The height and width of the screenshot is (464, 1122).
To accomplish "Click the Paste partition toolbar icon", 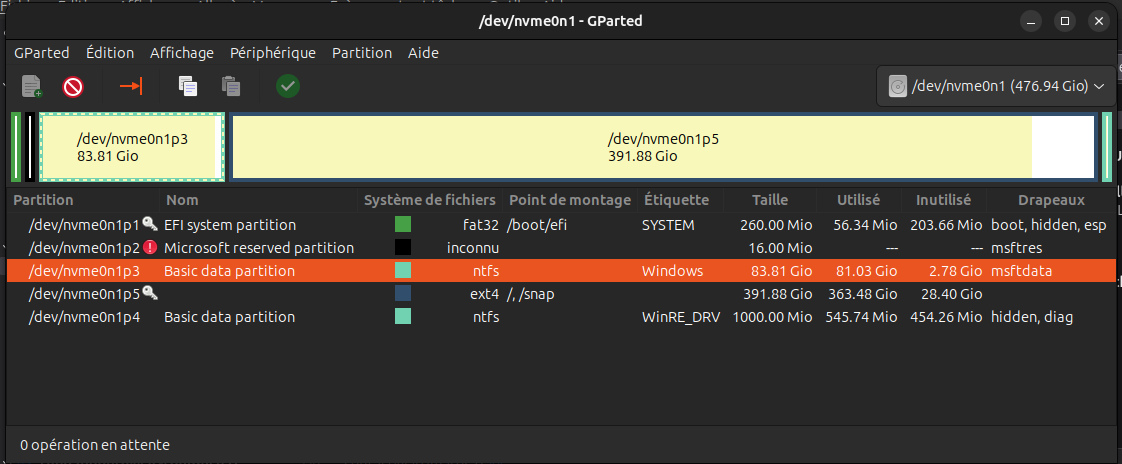I will pyautogui.click(x=230, y=87).
